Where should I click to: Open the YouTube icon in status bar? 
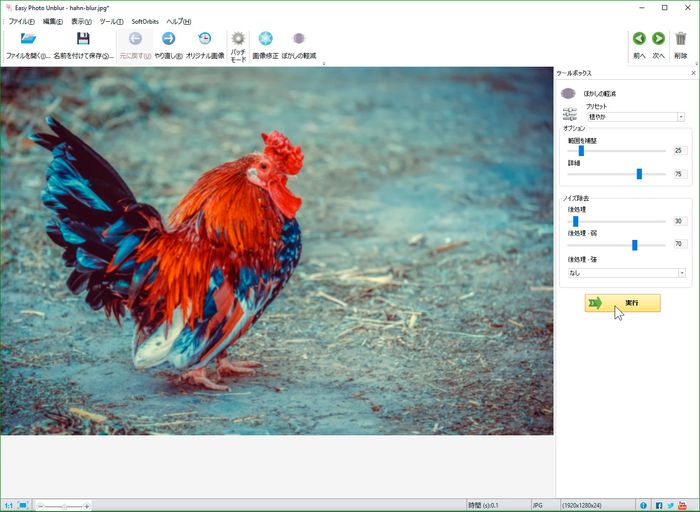[682, 505]
